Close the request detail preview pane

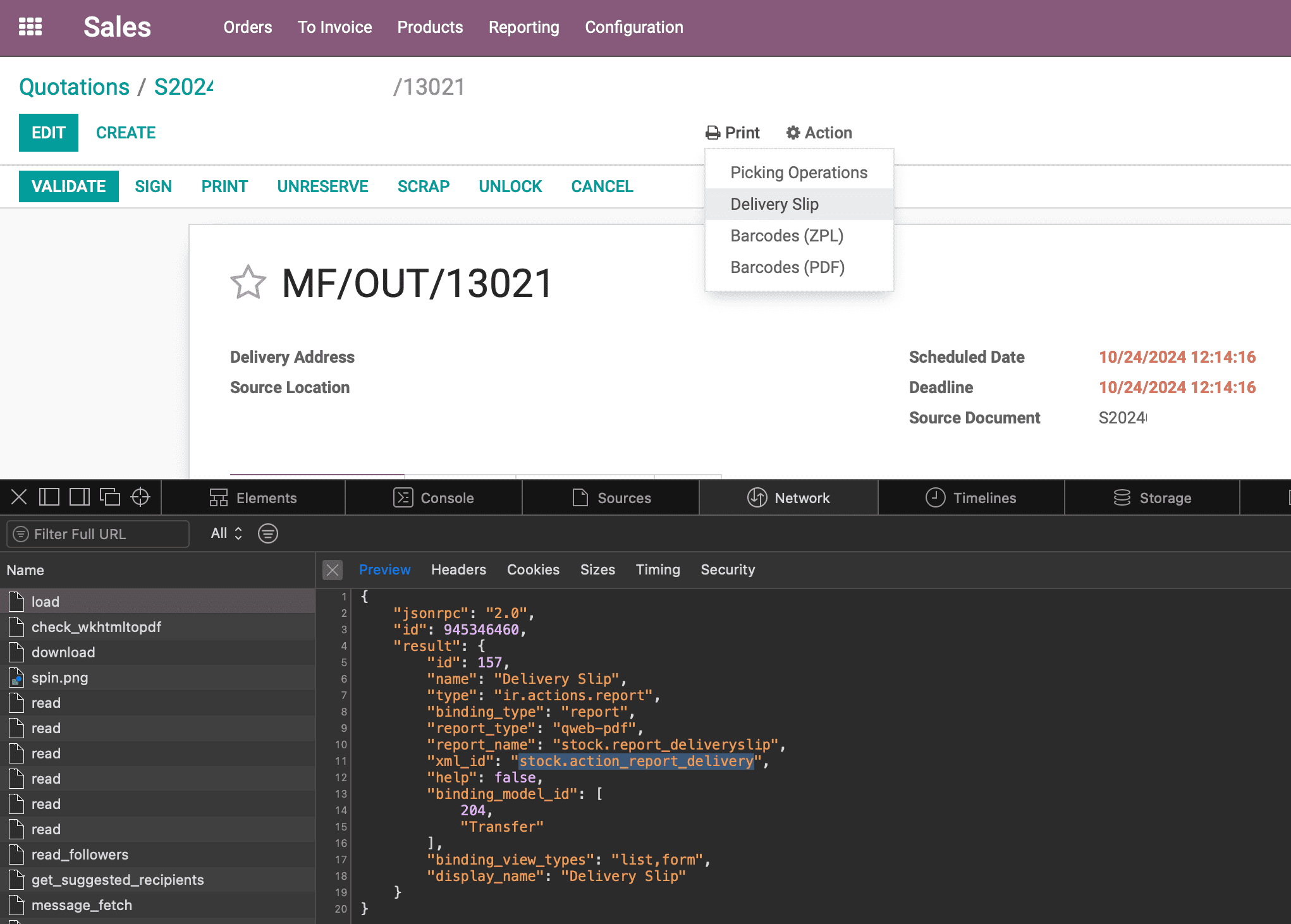(x=333, y=569)
